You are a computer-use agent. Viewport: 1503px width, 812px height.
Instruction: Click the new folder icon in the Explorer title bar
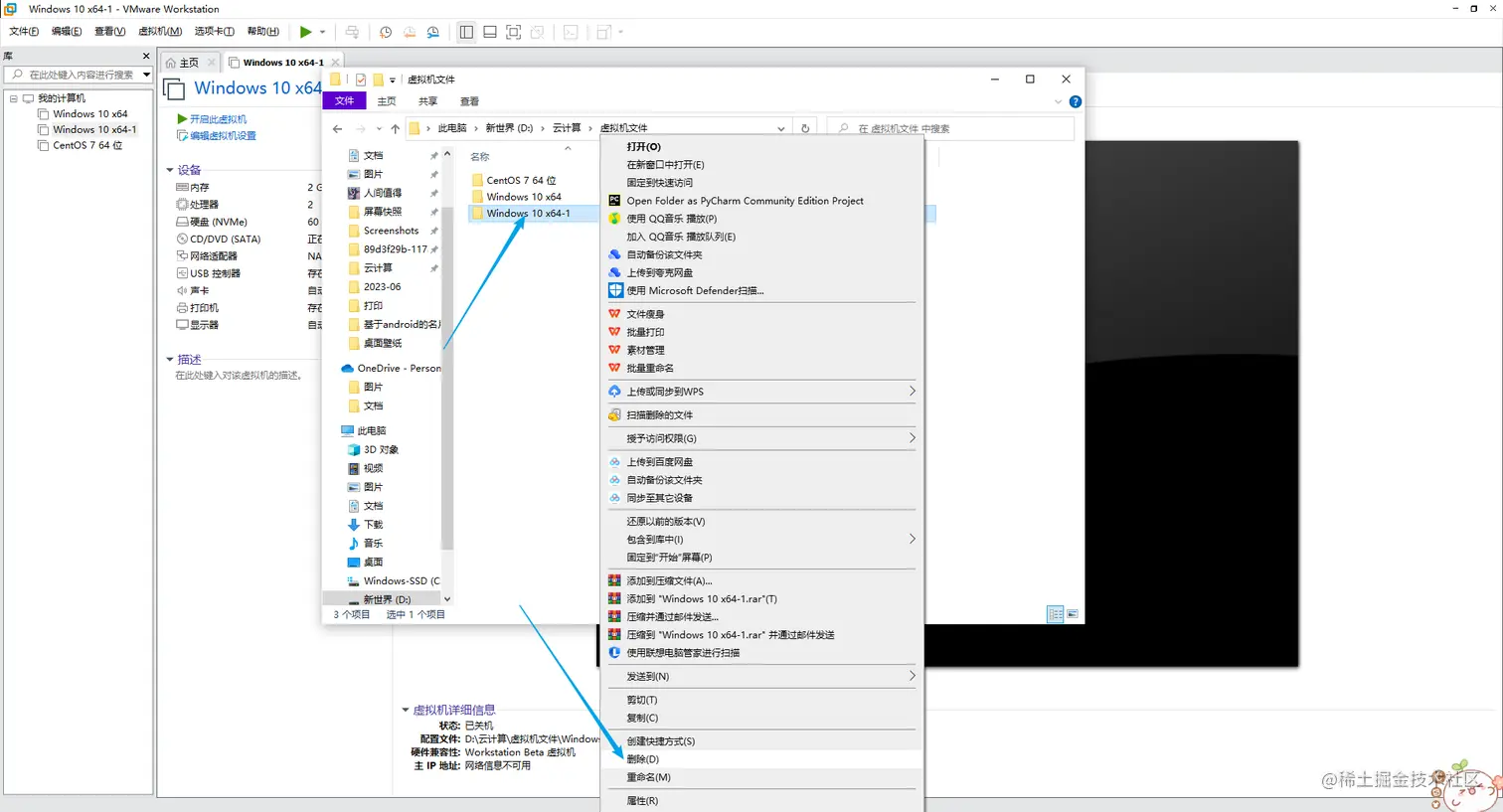click(378, 80)
